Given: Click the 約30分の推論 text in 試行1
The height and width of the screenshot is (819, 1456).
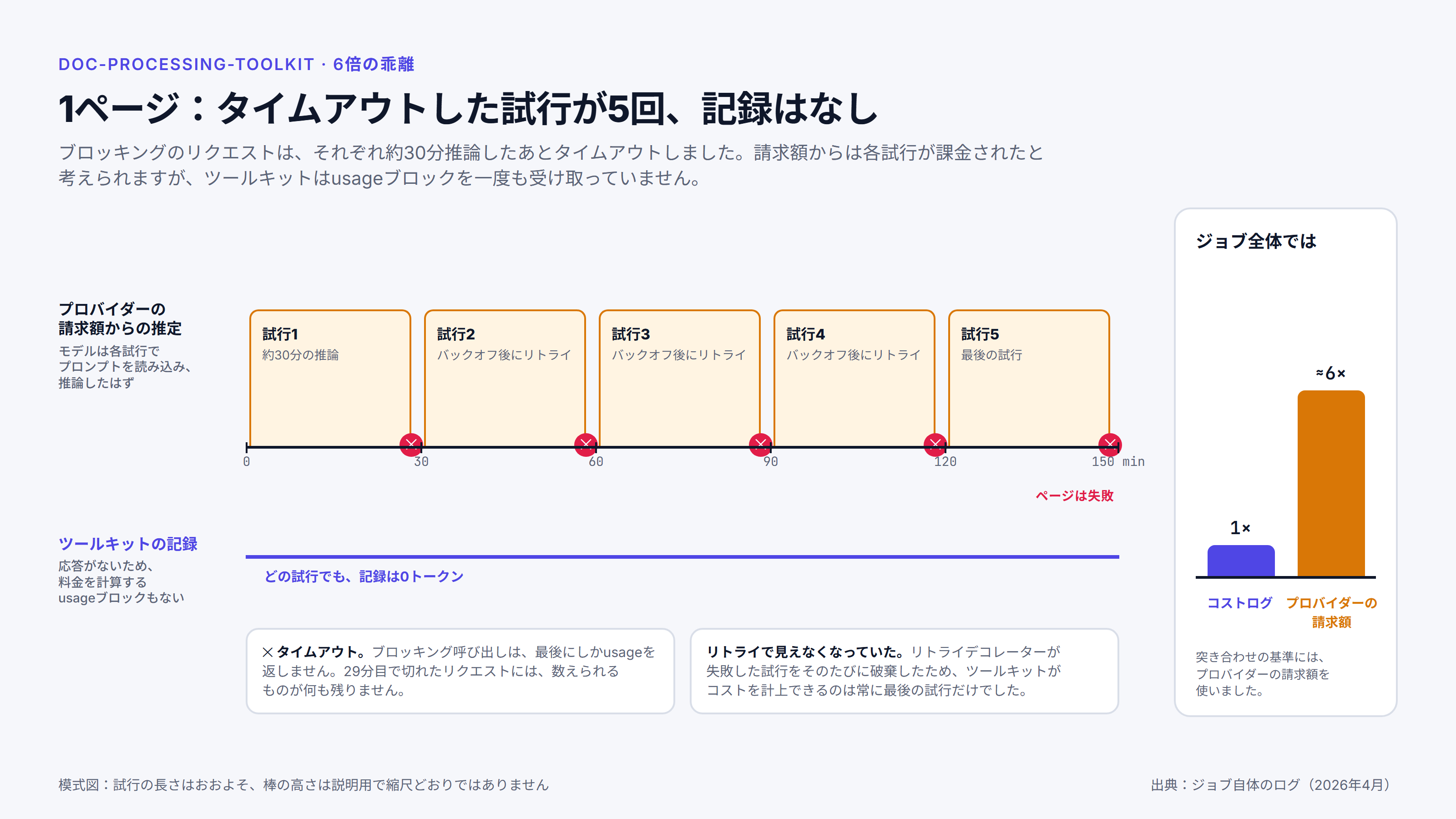Looking at the screenshot, I should 300,355.
